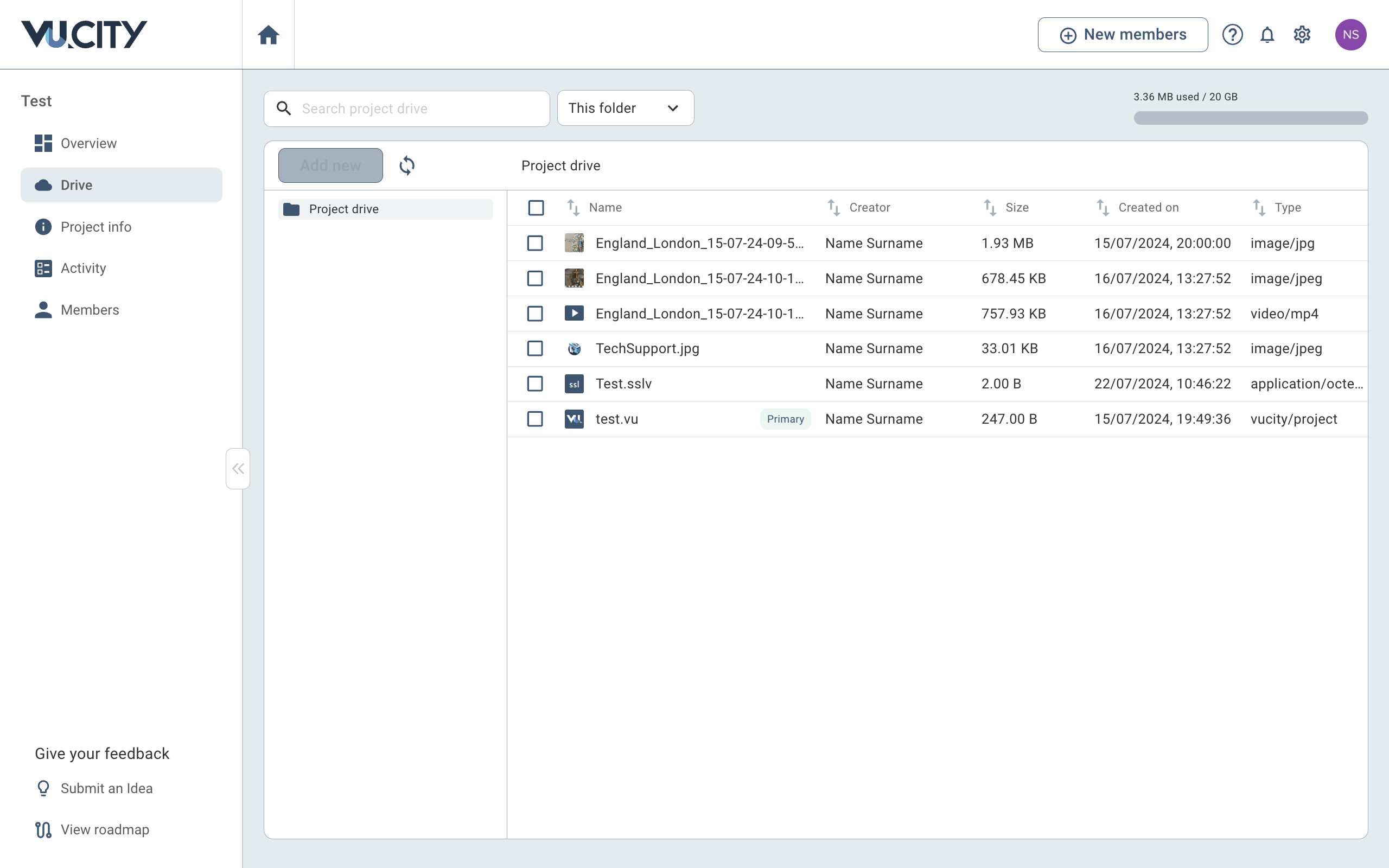Viewport: 1389px width, 868px height.
Task: Tick the checkbox for Test.sslv
Action: 535,384
